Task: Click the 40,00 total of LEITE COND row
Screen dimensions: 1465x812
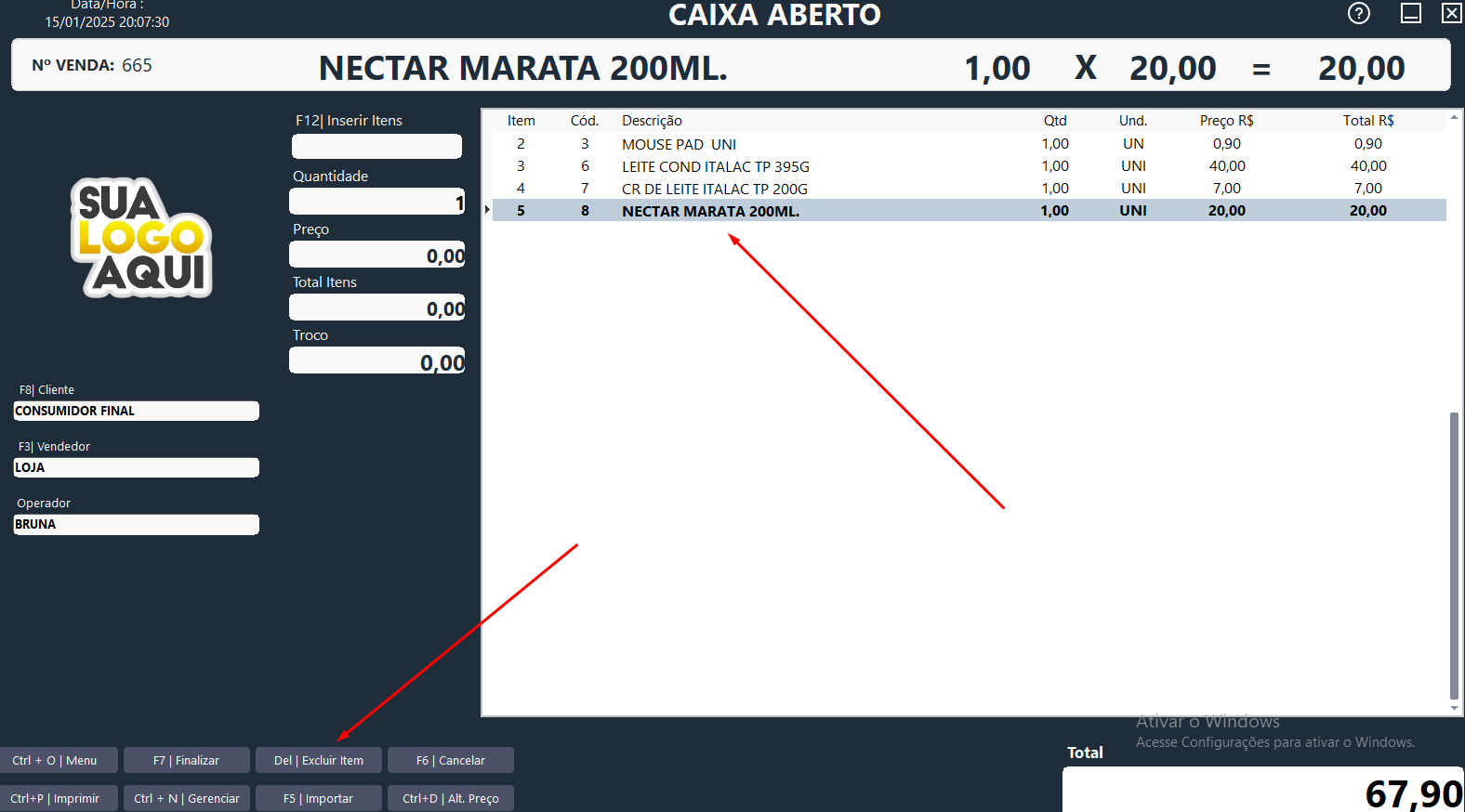Action: tap(1368, 166)
